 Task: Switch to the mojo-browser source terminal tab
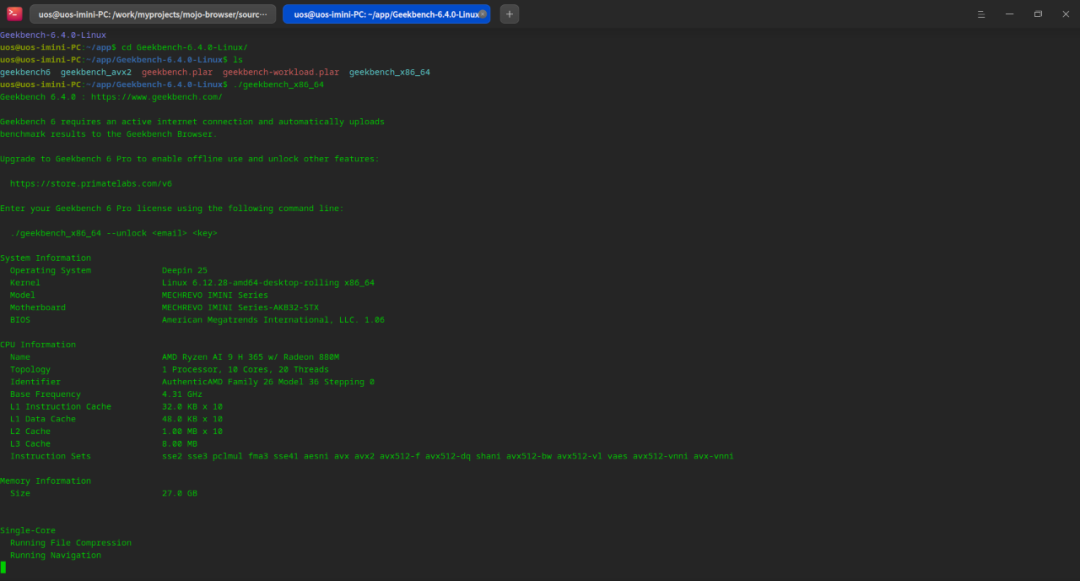coord(153,14)
